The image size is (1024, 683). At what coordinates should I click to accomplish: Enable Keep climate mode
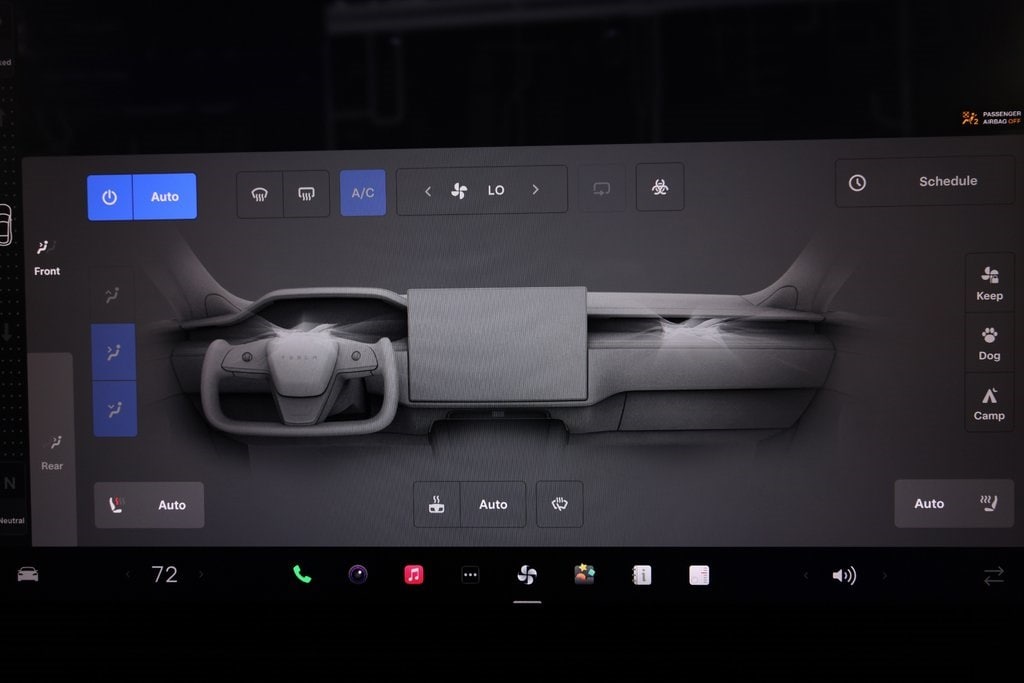[x=989, y=283]
